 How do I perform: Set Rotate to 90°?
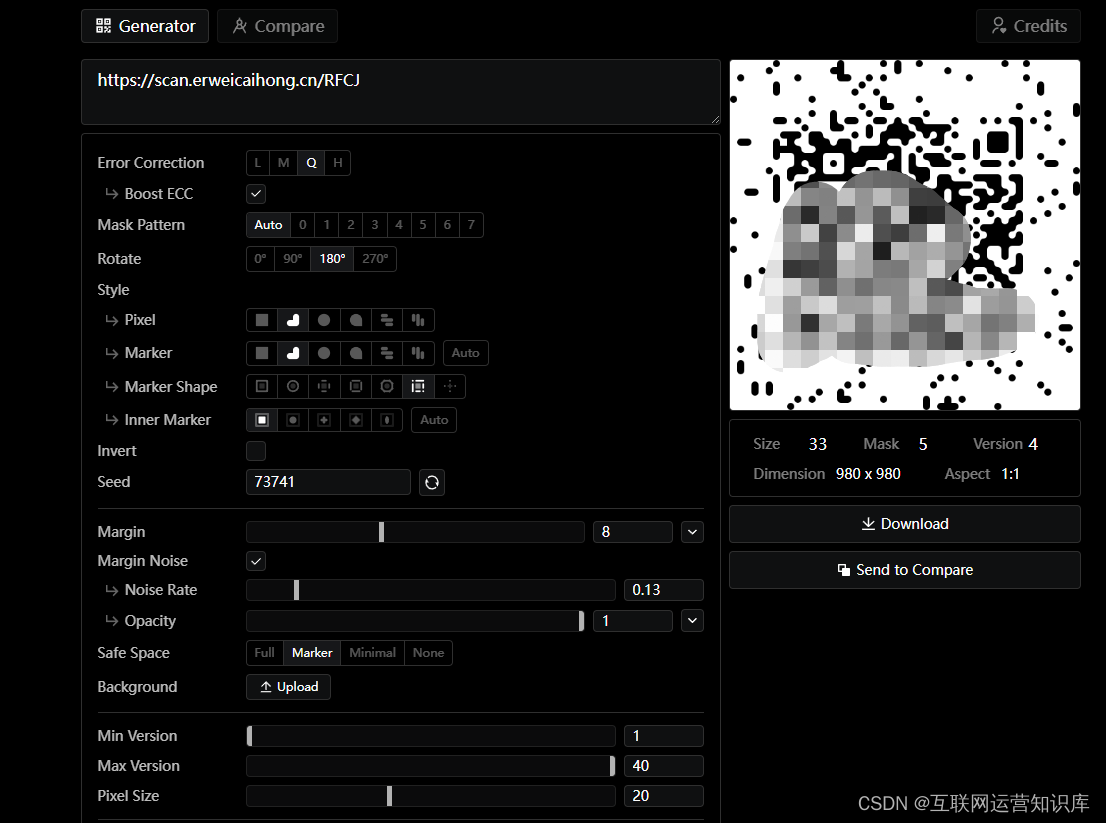click(x=293, y=259)
